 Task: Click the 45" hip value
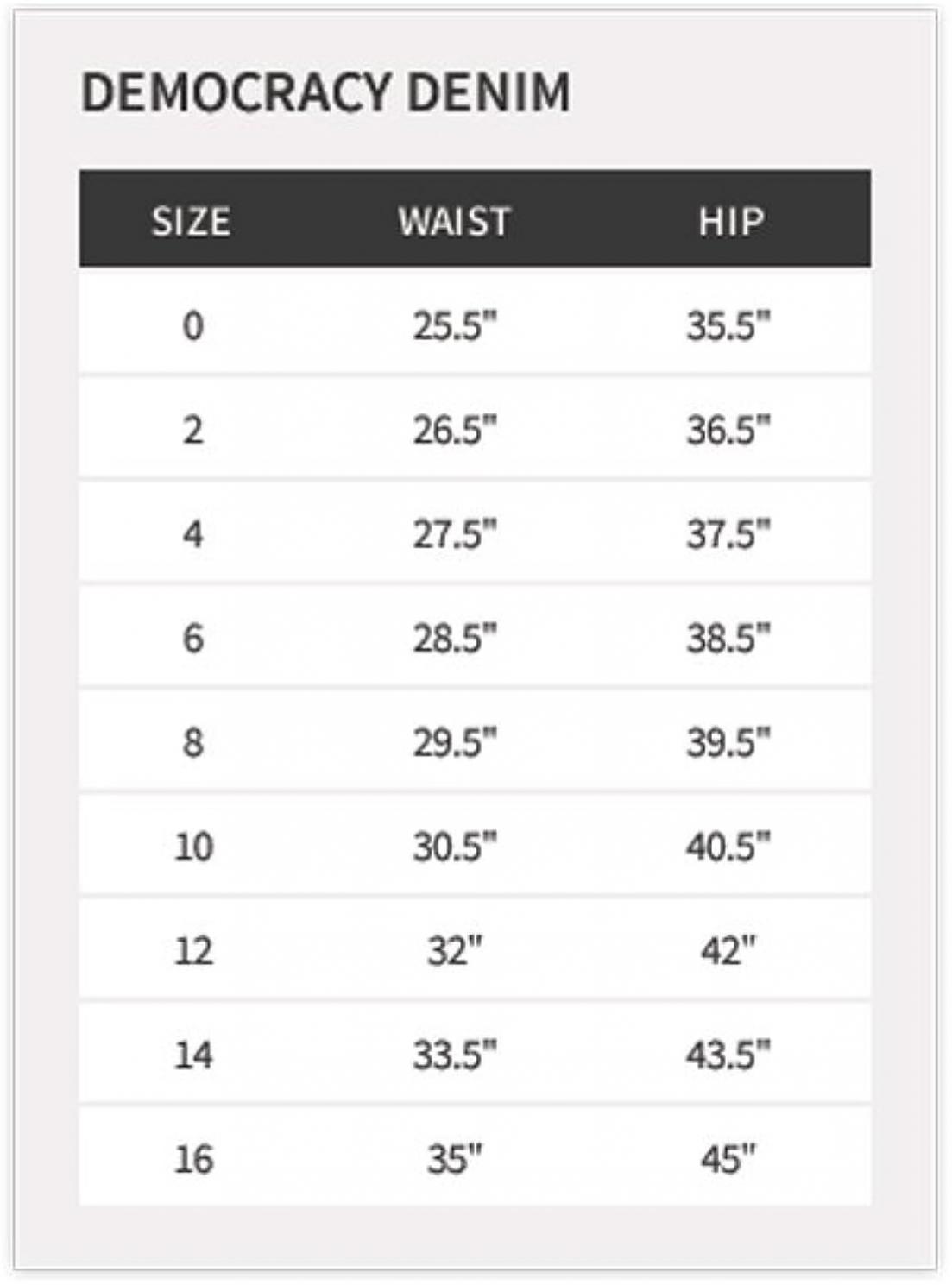click(728, 1159)
